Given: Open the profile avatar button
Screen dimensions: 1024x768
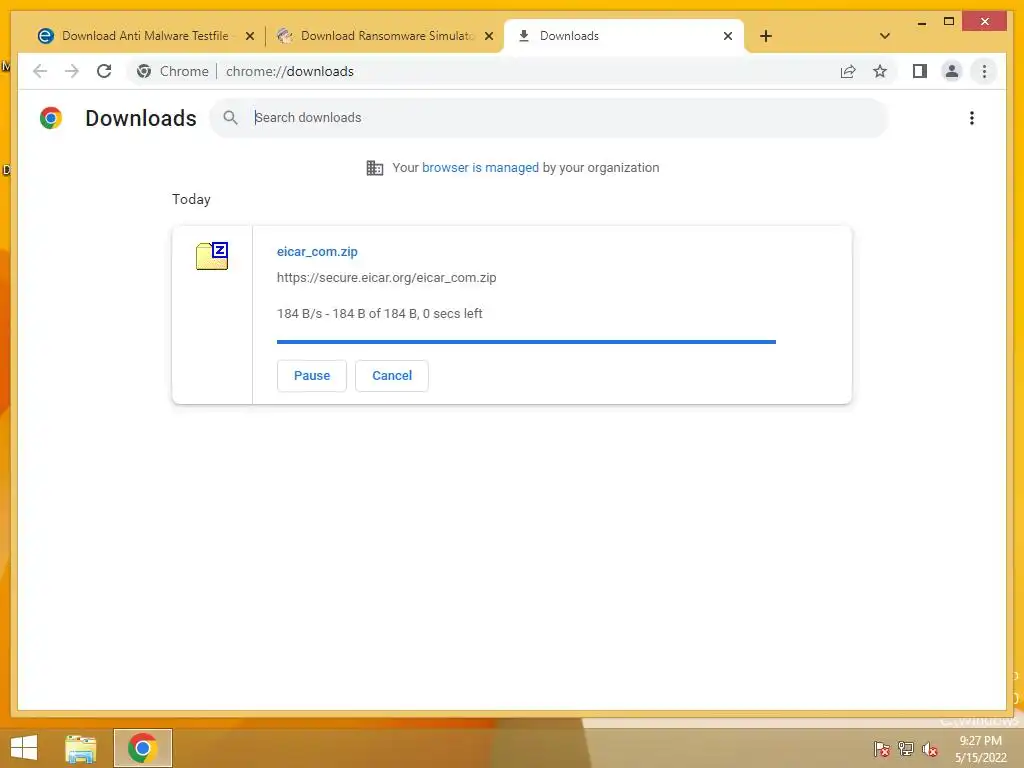Looking at the screenshot, I should coord(952,71).
